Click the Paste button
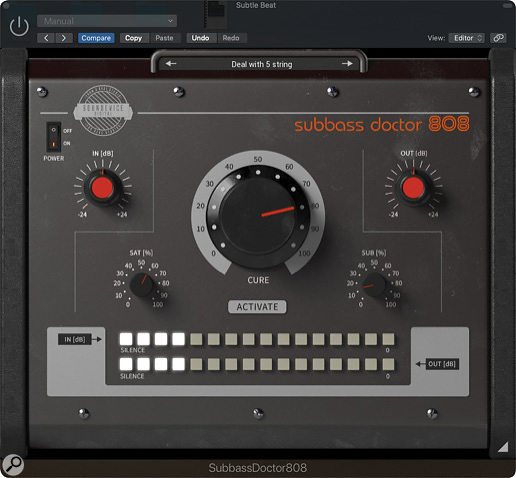 point(164,38)
